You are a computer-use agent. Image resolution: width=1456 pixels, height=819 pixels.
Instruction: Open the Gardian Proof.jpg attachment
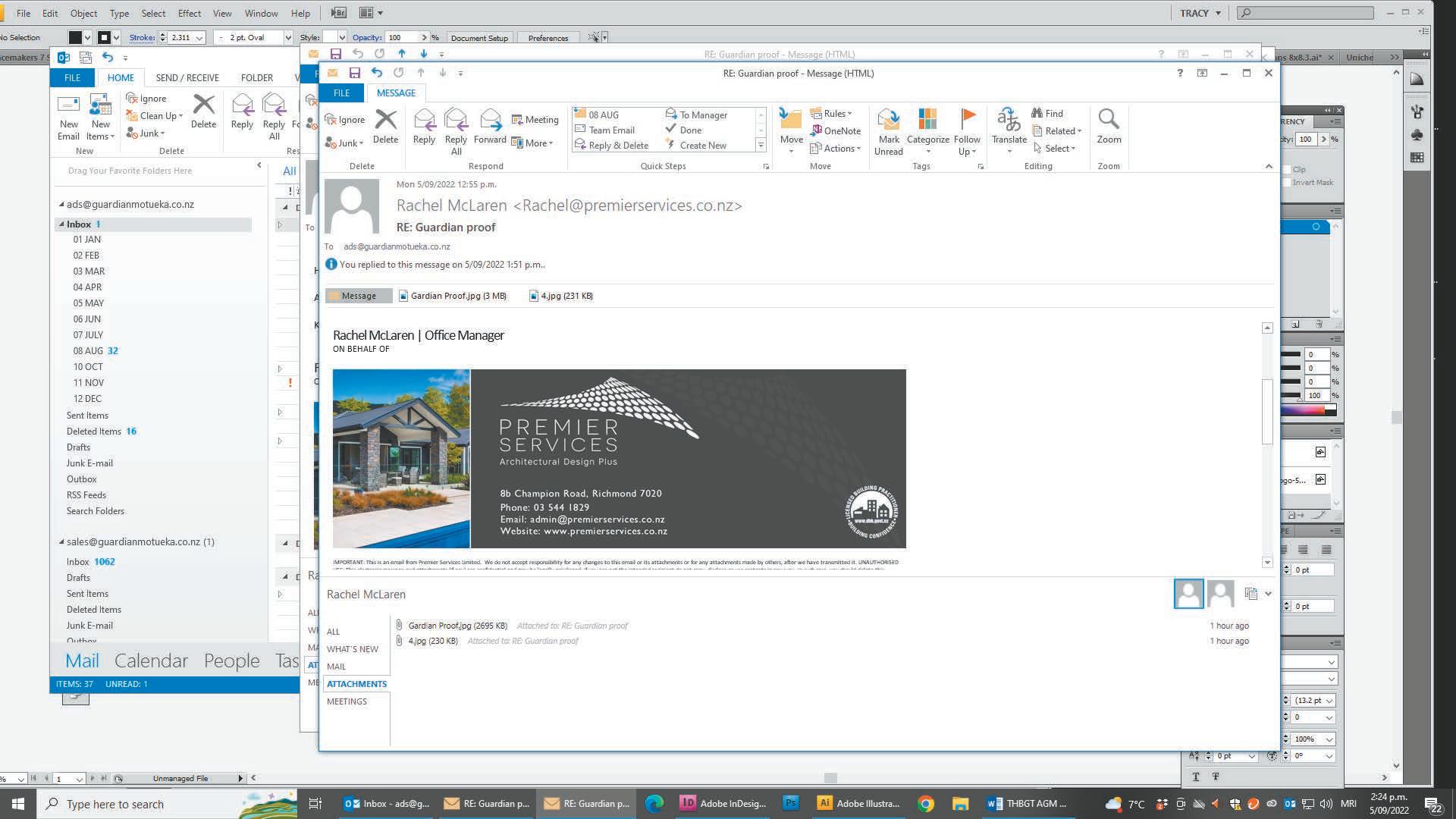click(x=453, y=296)
